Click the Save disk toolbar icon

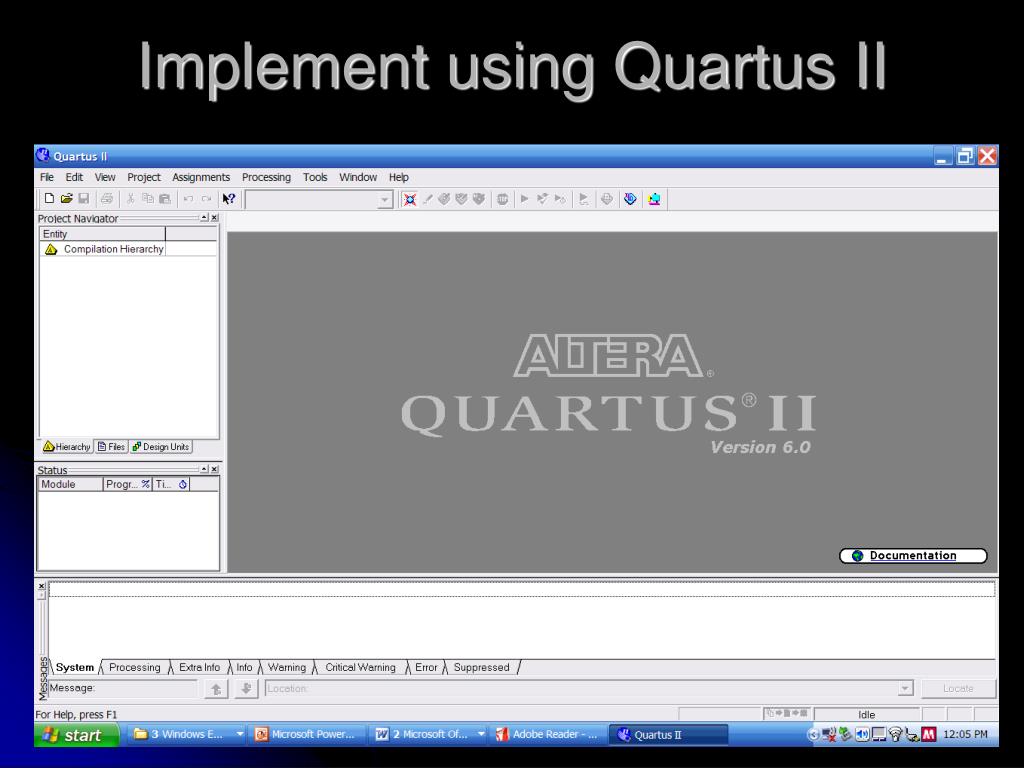pyautogui.click(x=84, y=199)
